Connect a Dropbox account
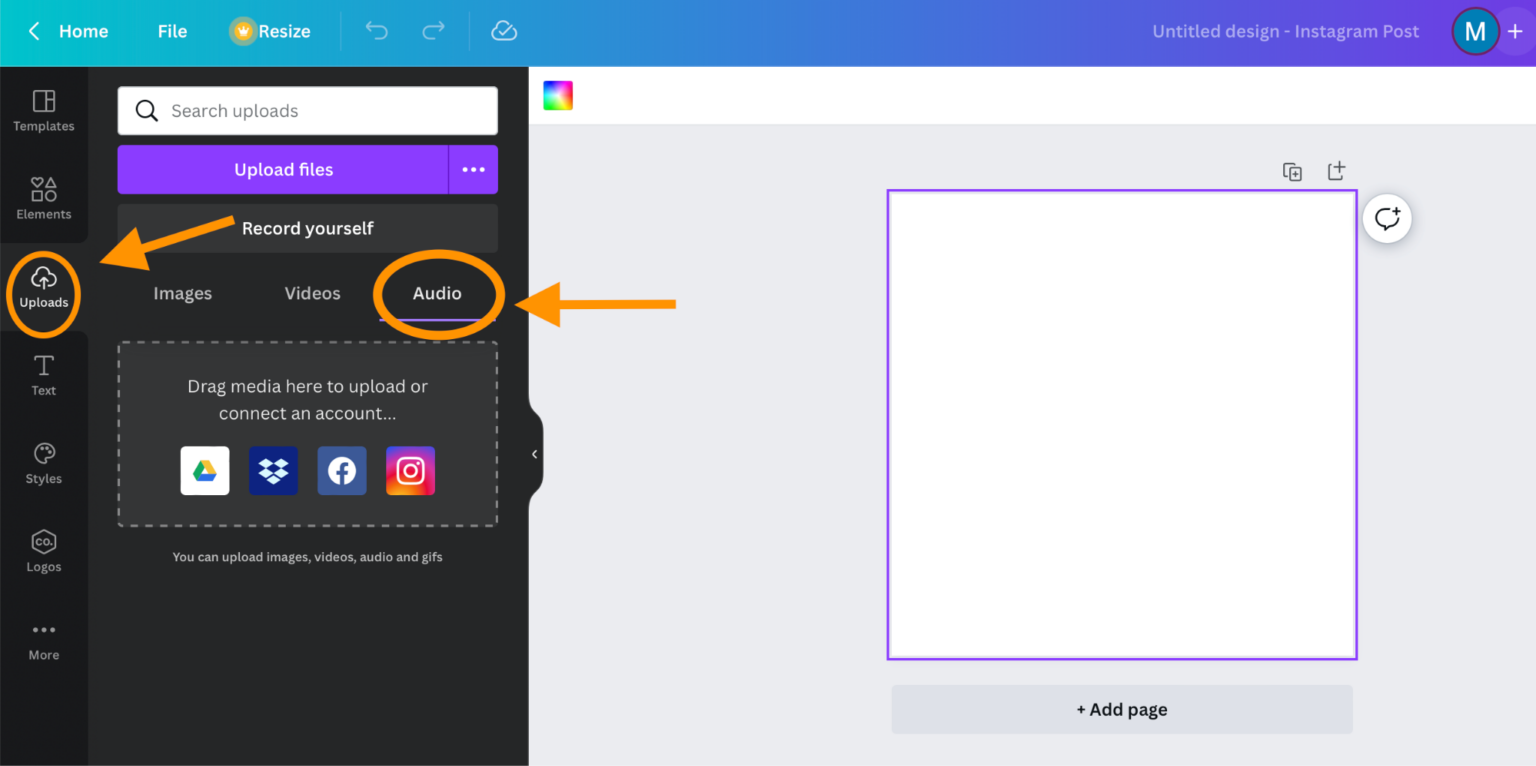This screenshot has width=1536, height=766. tap(273, 470)
